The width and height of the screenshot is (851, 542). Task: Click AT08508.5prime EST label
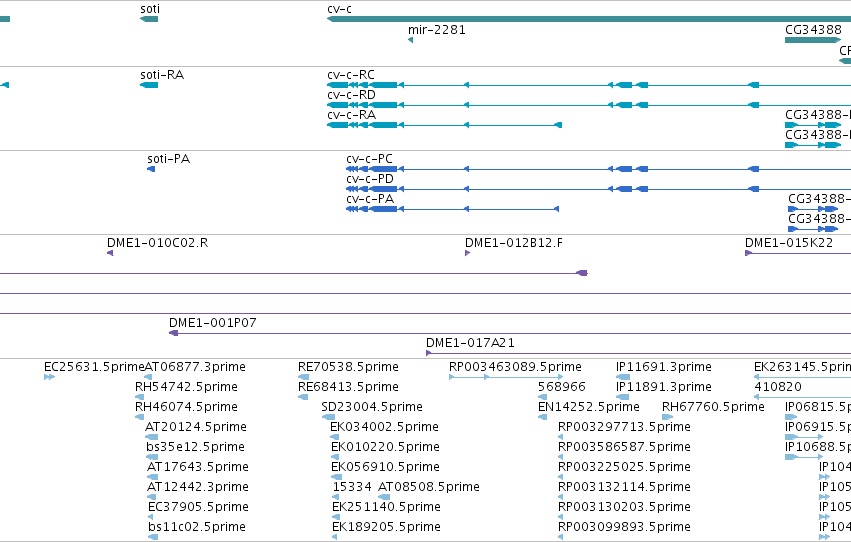[x=429, y=487]
